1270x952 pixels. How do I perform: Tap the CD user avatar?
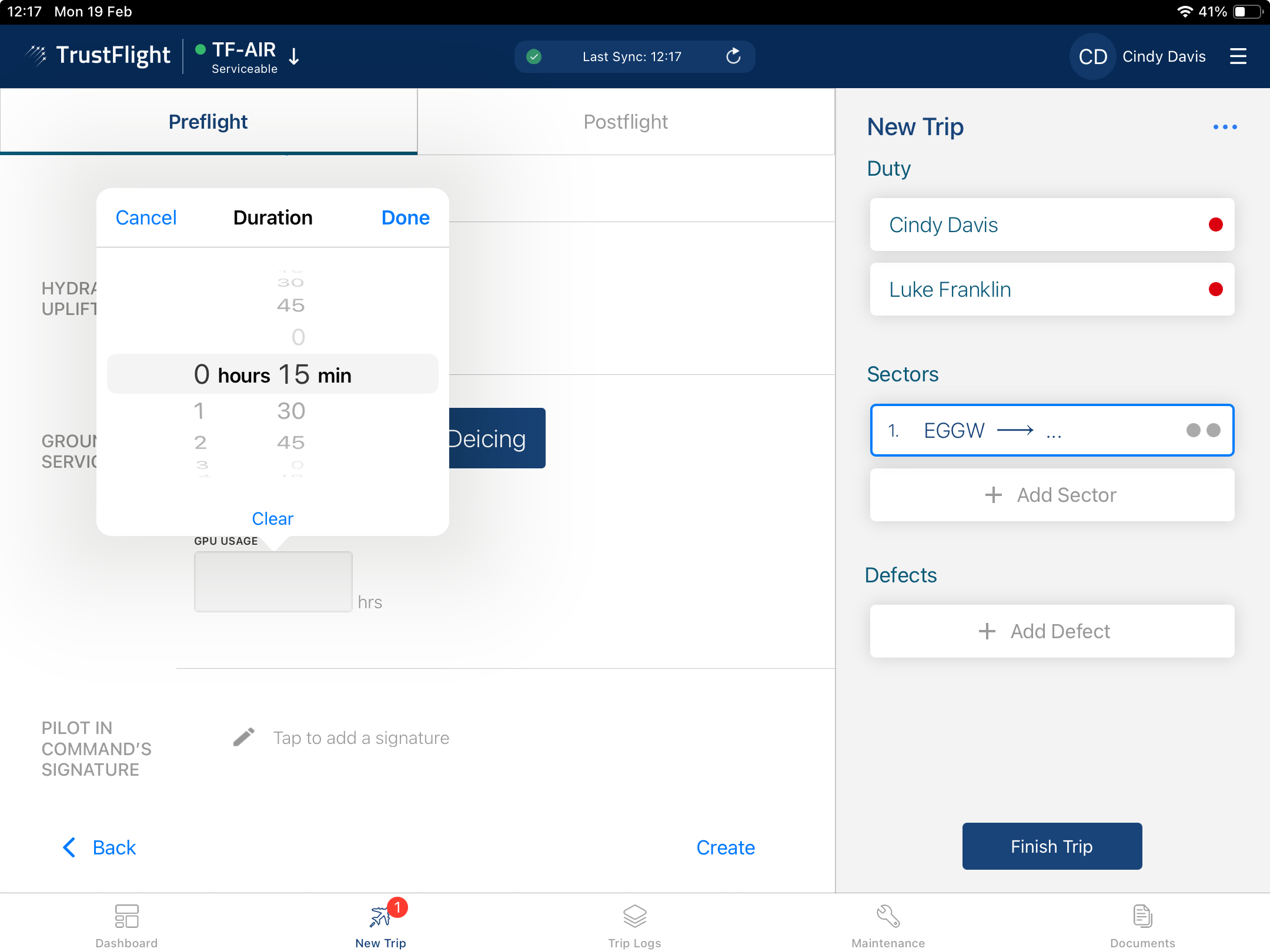tap(1092, 56)
